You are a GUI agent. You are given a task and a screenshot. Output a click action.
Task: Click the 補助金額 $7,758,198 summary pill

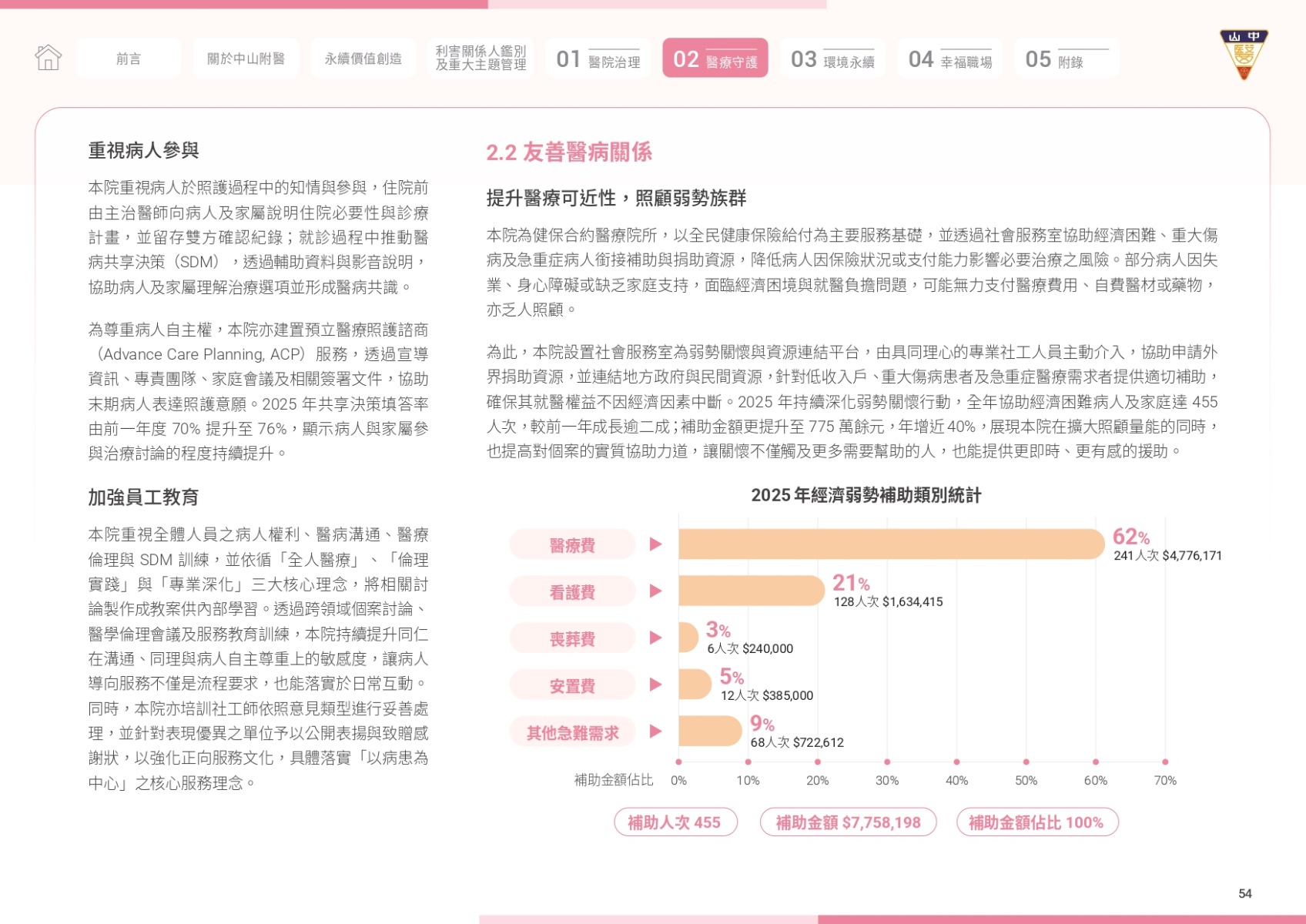click(x=848, y=822)
